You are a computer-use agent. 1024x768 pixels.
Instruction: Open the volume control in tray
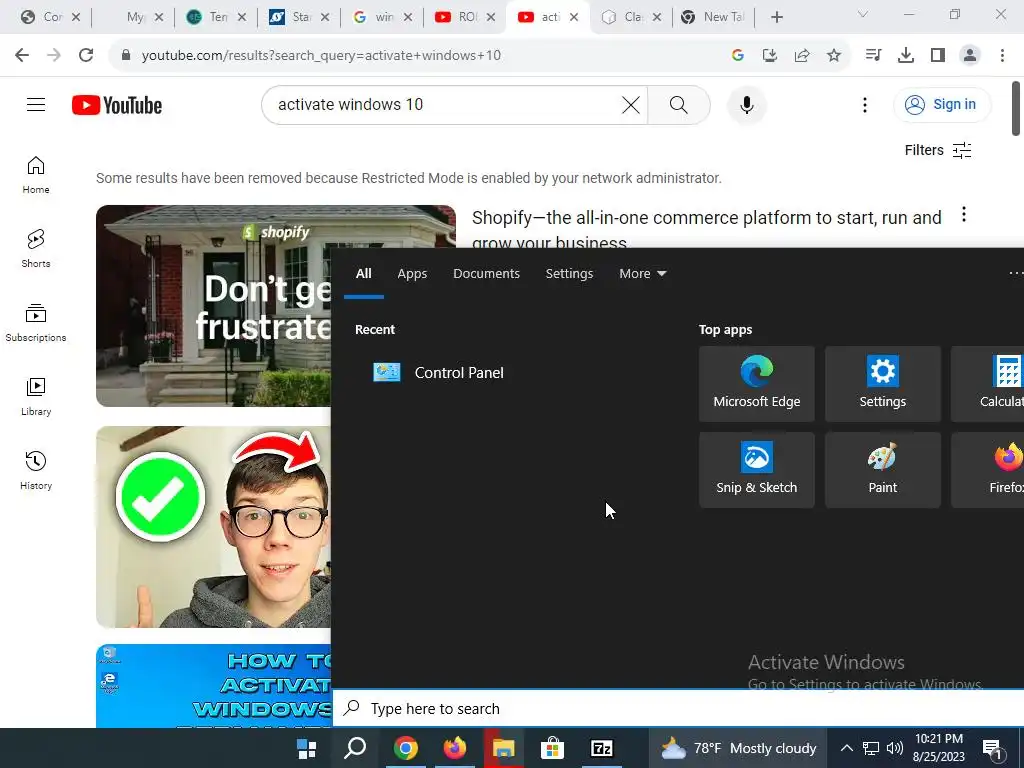(x=895, y=748)
